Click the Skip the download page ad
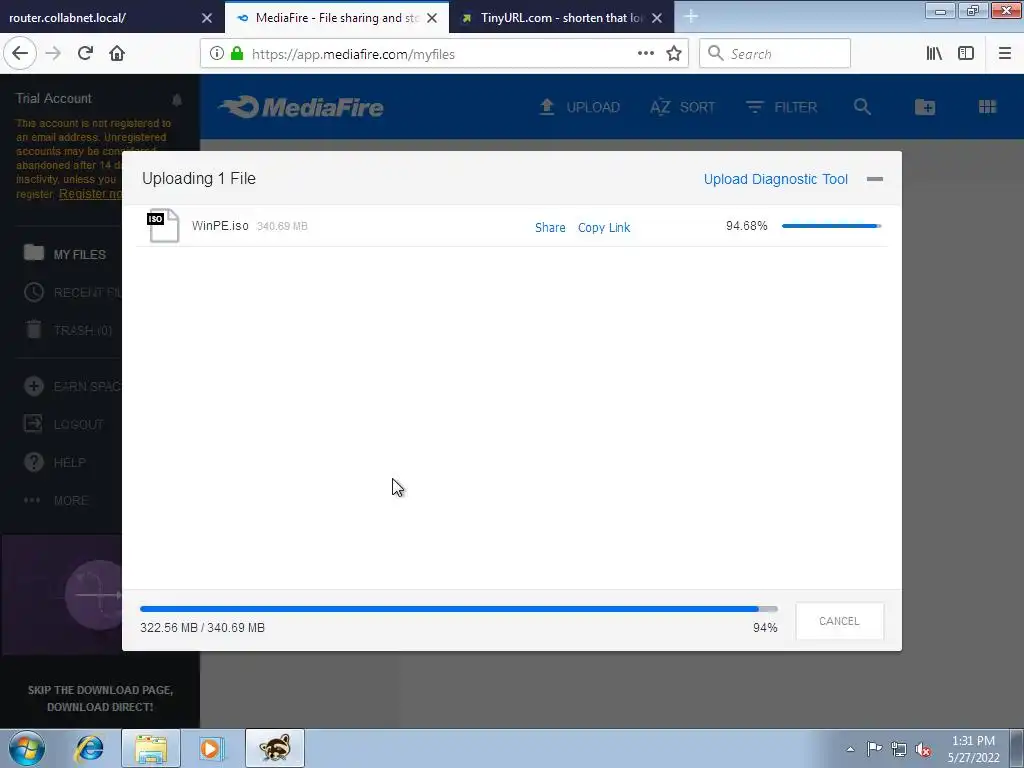 [100, 698]
